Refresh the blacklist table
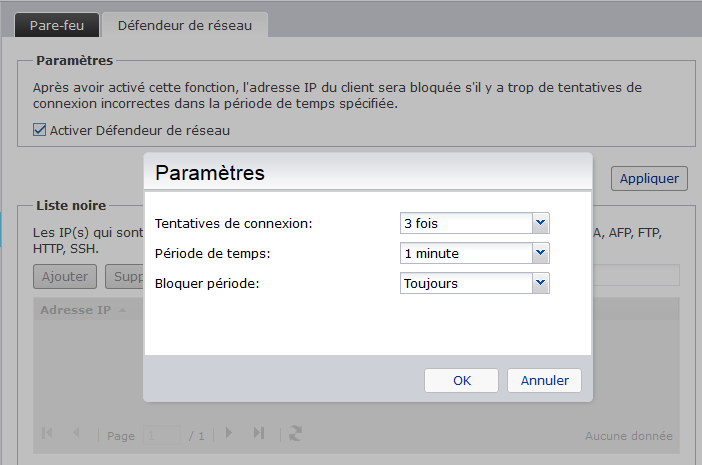The width and height of the screenshot is (702, 465). coord(295,433)
